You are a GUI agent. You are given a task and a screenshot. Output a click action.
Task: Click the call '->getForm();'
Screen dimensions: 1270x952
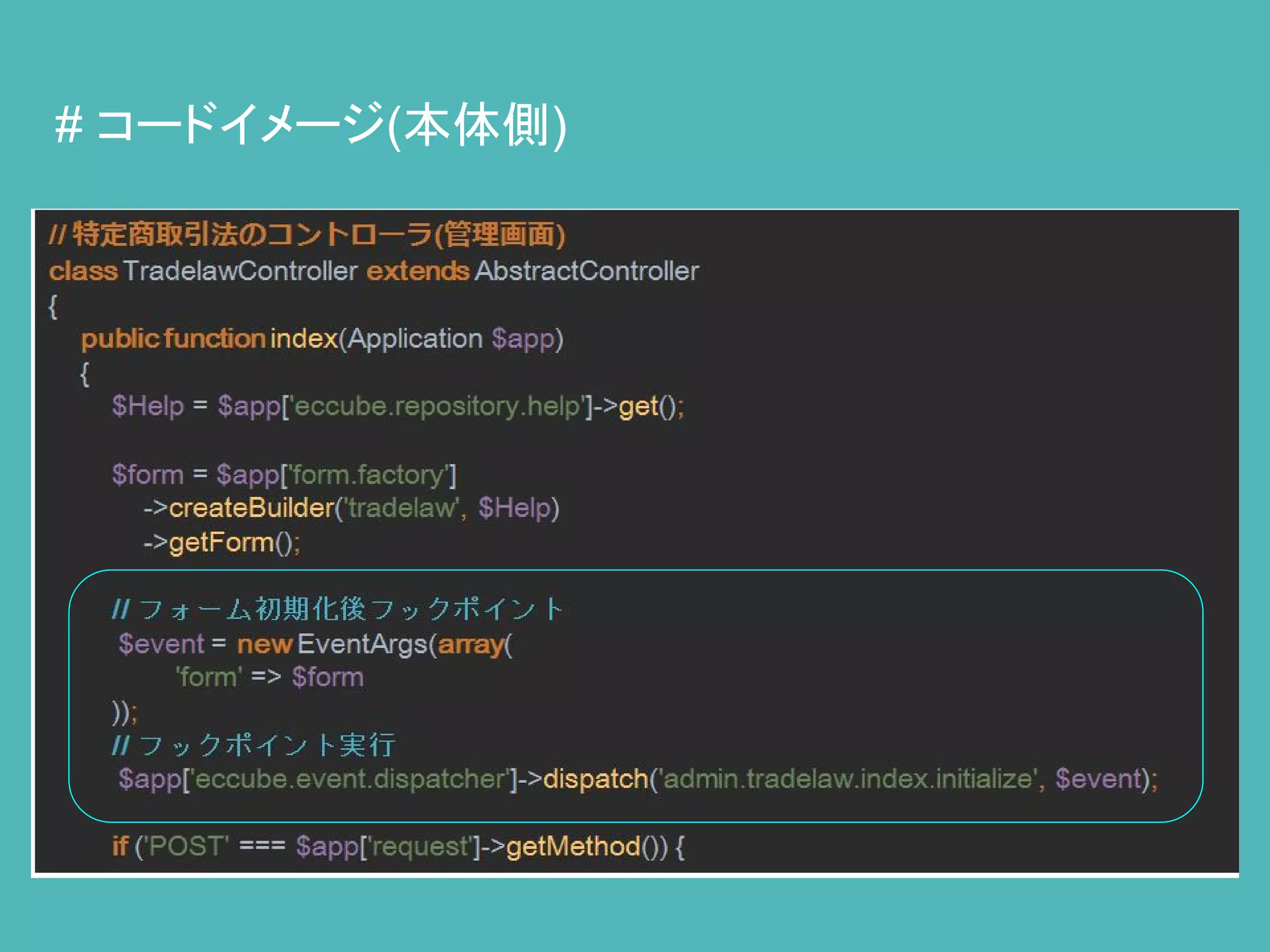click(222, 543)
